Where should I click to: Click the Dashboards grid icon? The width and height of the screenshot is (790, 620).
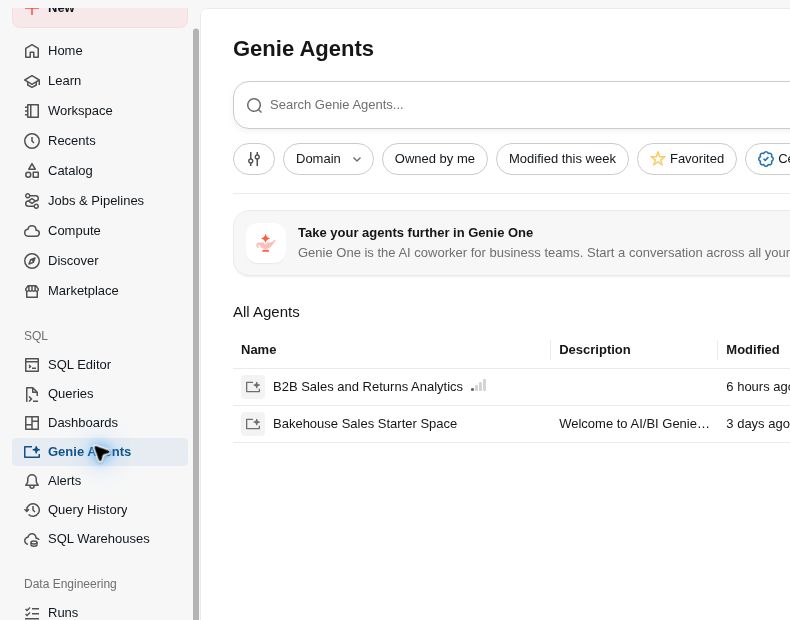point(32,423)
